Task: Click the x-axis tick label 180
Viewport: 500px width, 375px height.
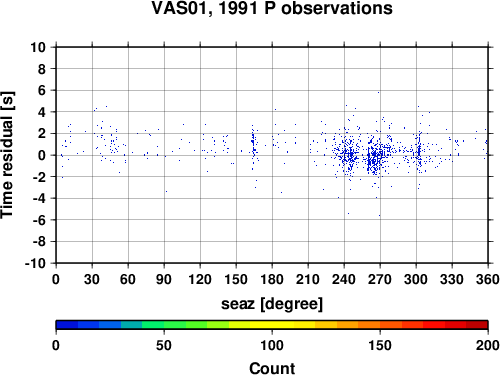Action: [272, 279]
